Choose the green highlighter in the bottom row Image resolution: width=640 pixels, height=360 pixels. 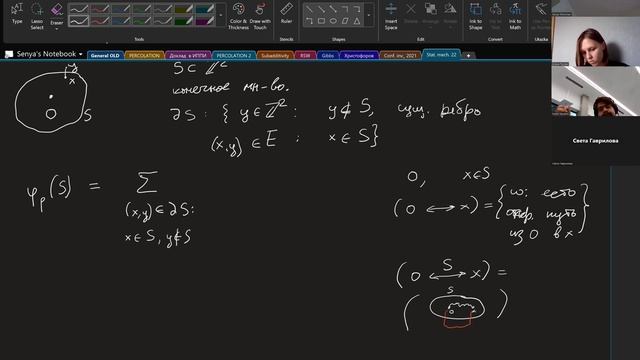point(183,20)
